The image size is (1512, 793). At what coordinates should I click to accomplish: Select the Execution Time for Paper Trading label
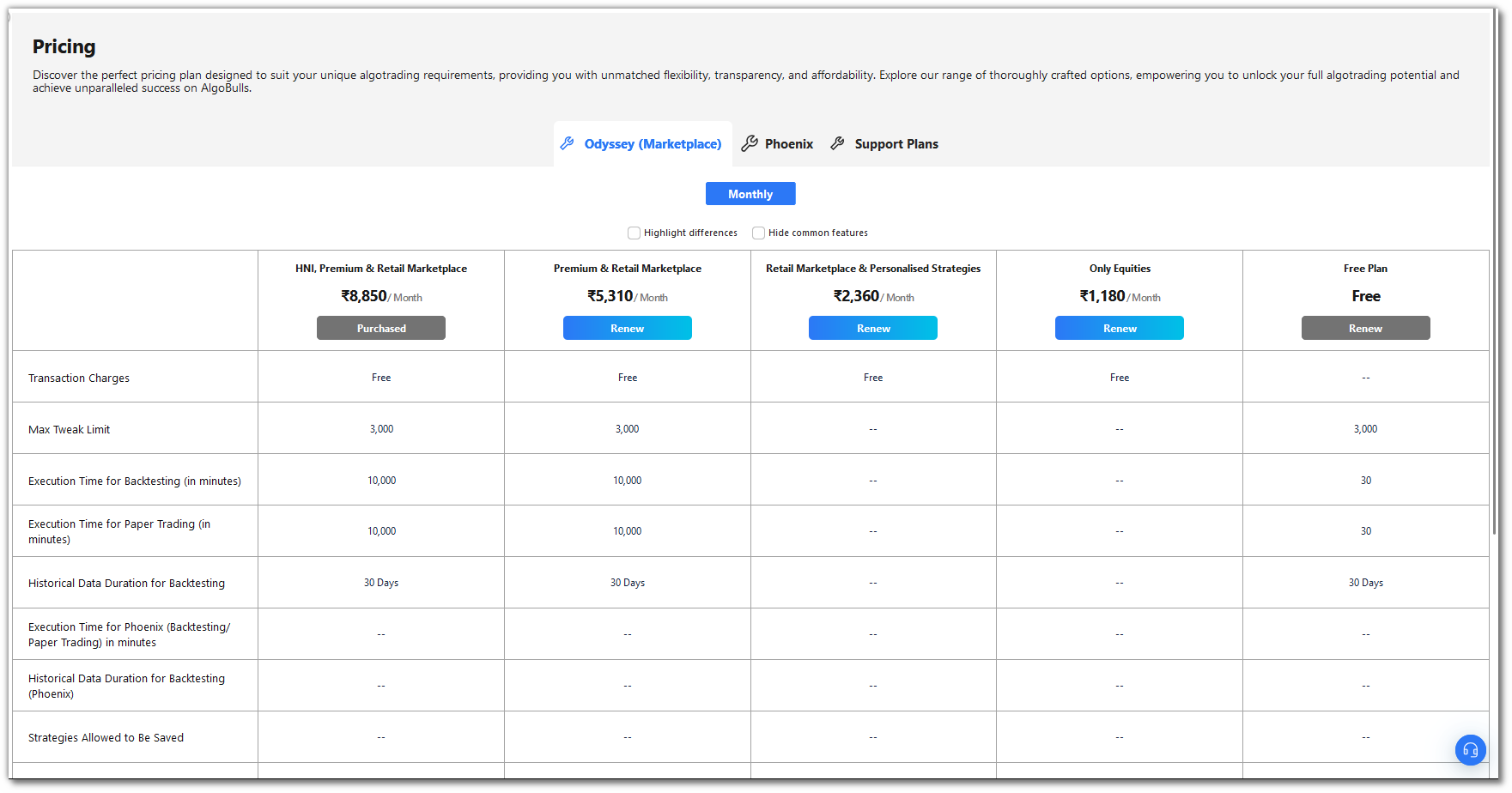(119, 531)
